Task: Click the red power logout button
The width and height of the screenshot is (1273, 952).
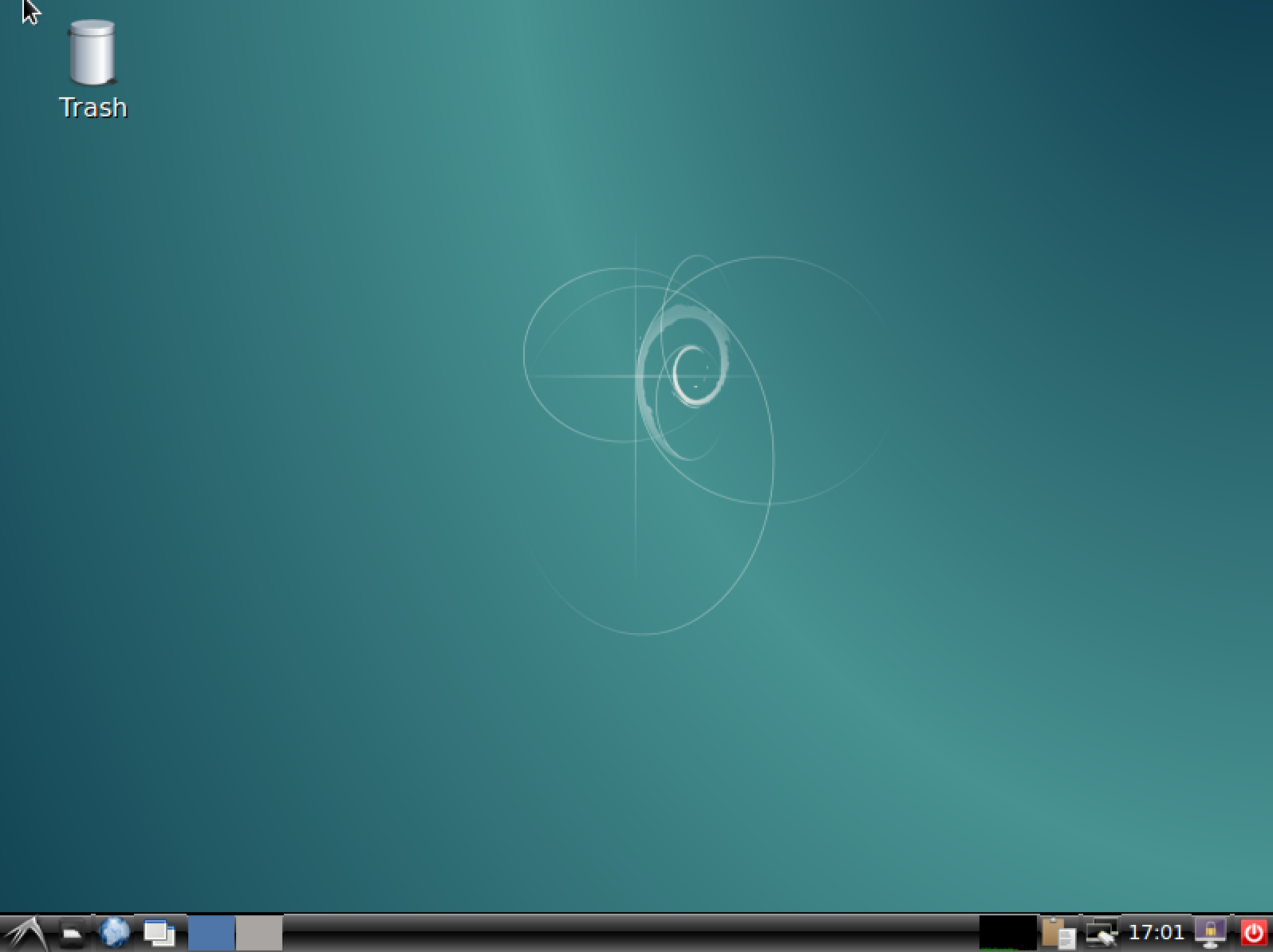Action: 1253,933
